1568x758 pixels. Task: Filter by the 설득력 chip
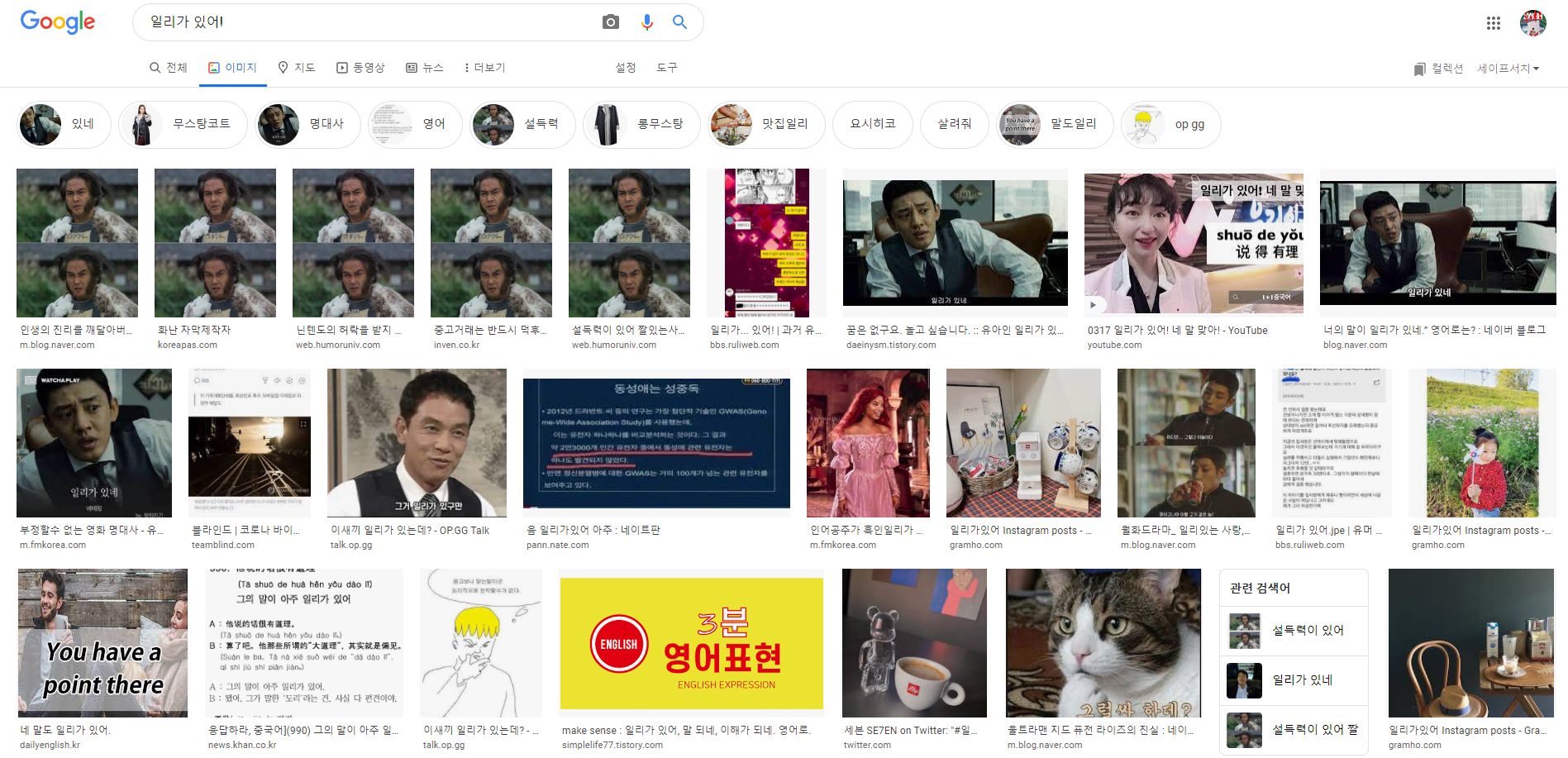[x=522, y=125]
